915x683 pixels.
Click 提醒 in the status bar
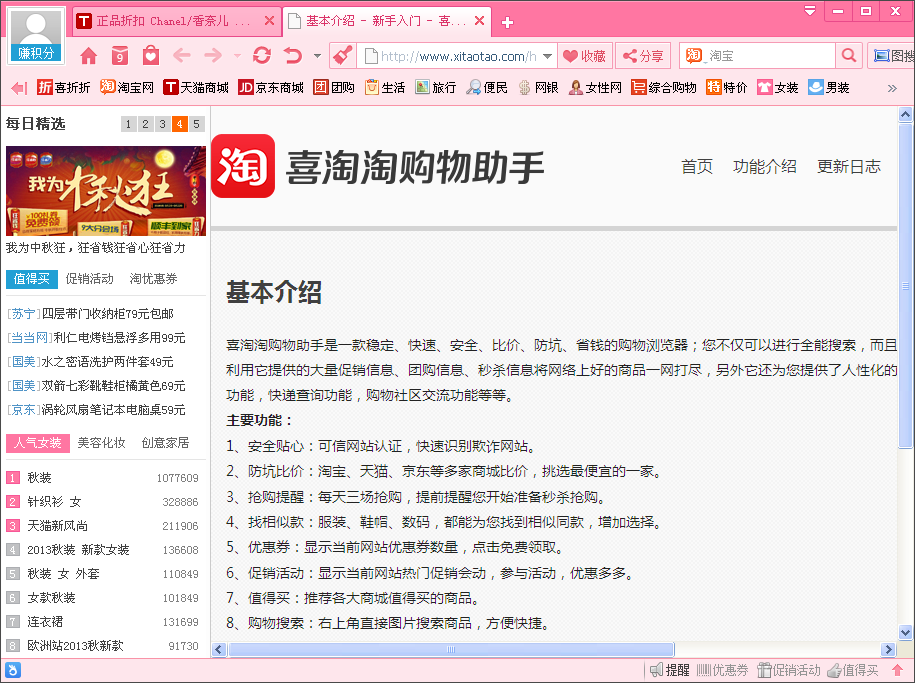tap(670, 670)
